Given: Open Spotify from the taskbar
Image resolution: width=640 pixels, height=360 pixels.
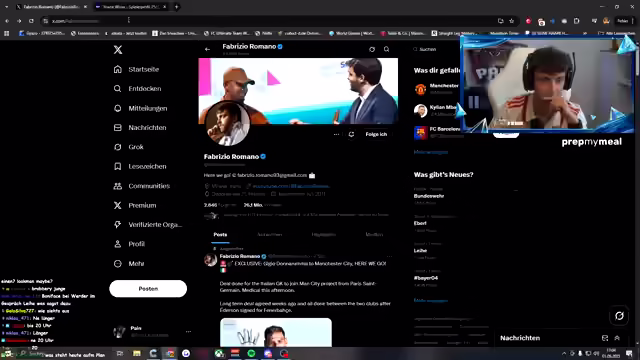Looking at the screenshot, I should point(251,353).
